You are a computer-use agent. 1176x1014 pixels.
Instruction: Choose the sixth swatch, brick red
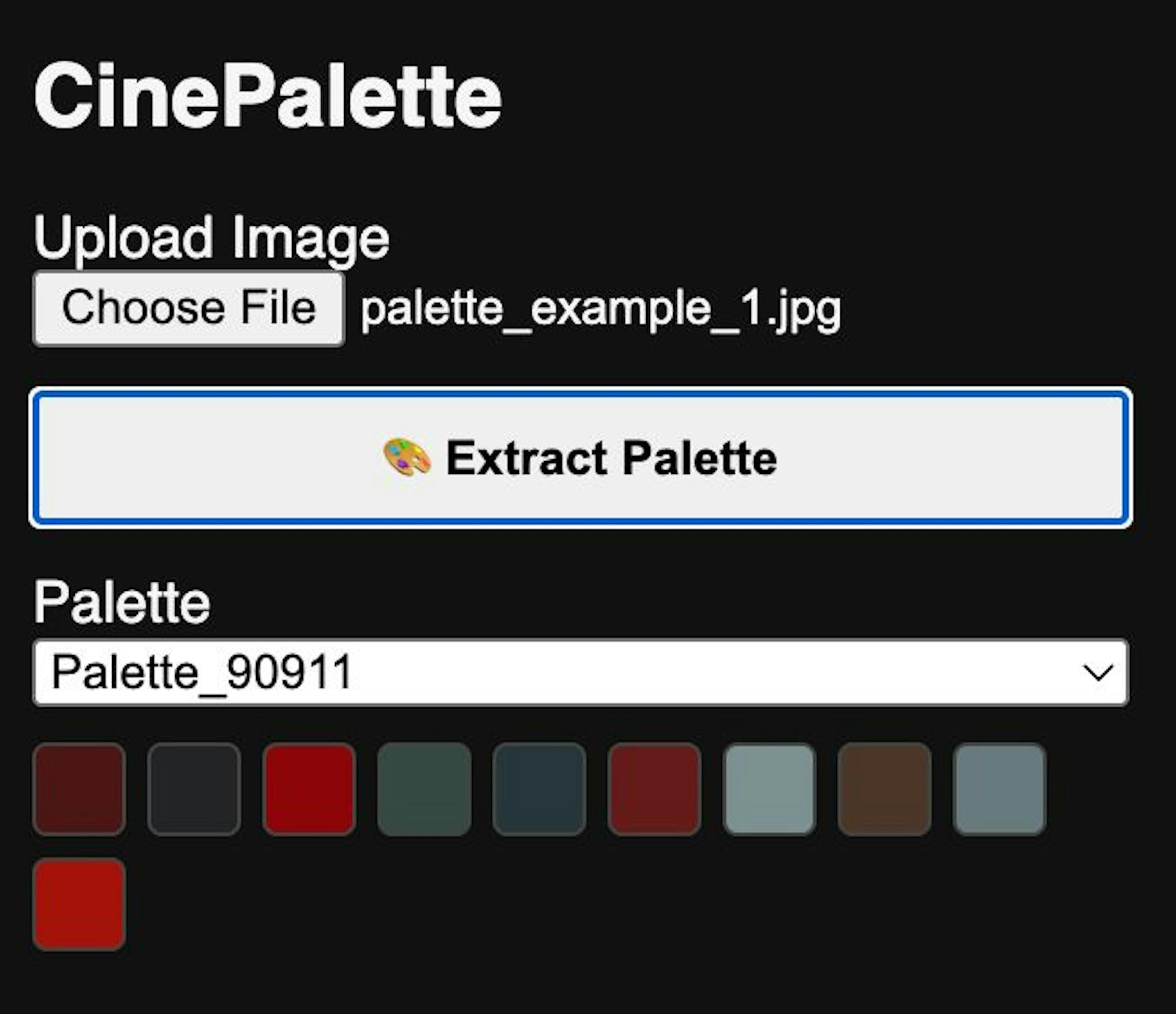tap(654, 789)
